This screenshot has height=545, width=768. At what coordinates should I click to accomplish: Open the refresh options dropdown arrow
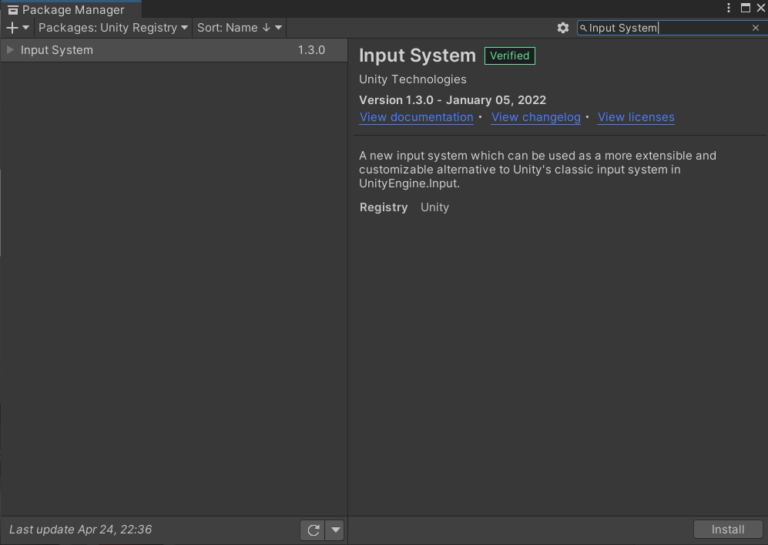[336, 530]
